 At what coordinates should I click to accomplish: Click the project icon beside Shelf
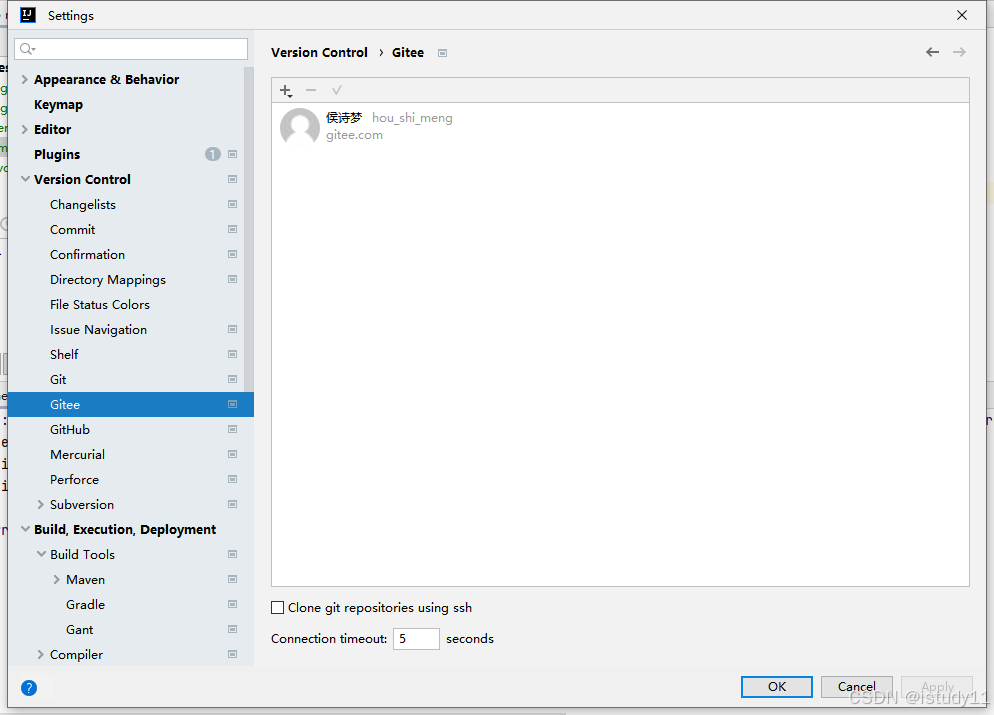coord(233,354)
